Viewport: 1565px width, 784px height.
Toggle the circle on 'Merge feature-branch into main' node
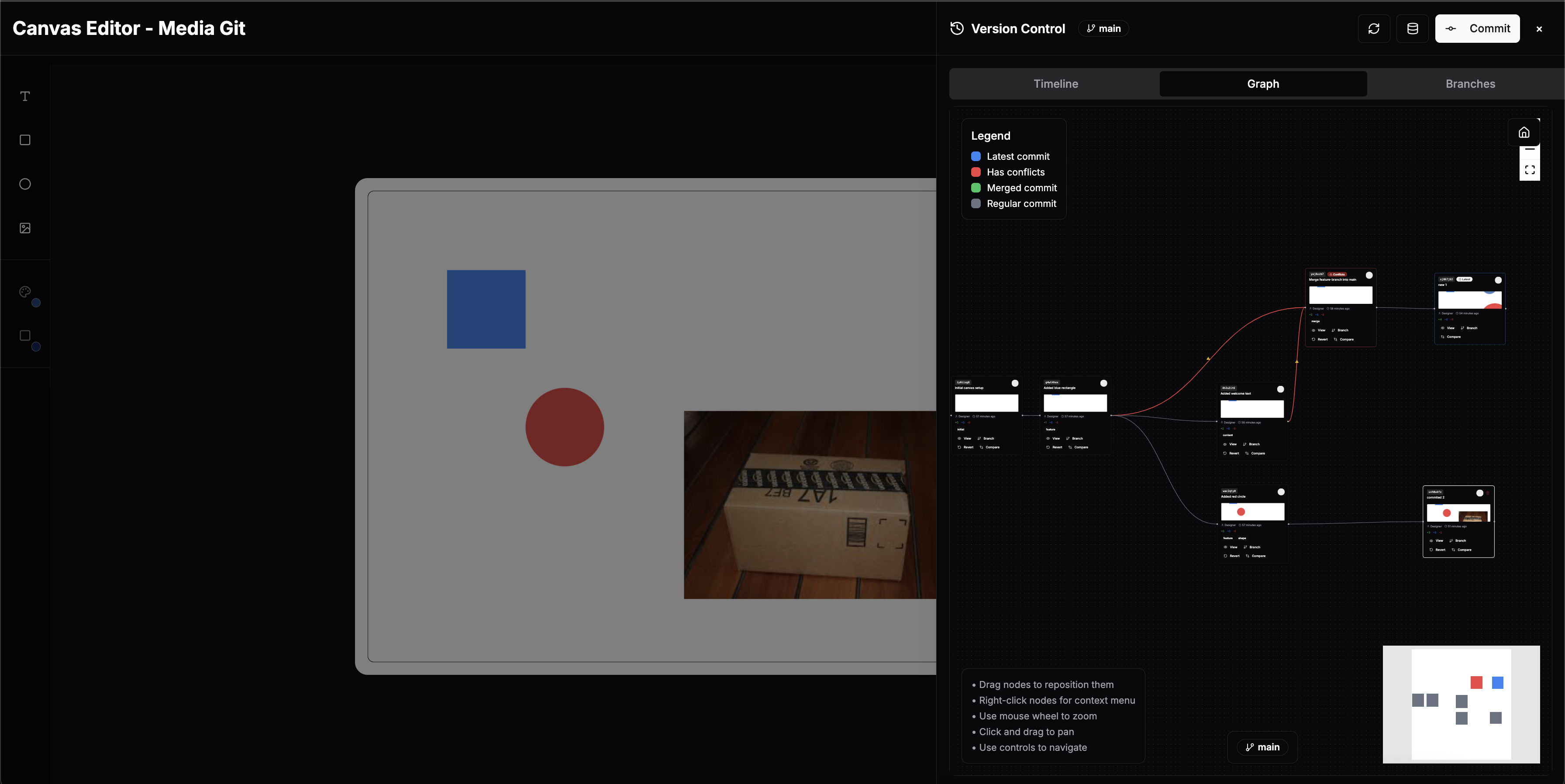point(1369,275)
